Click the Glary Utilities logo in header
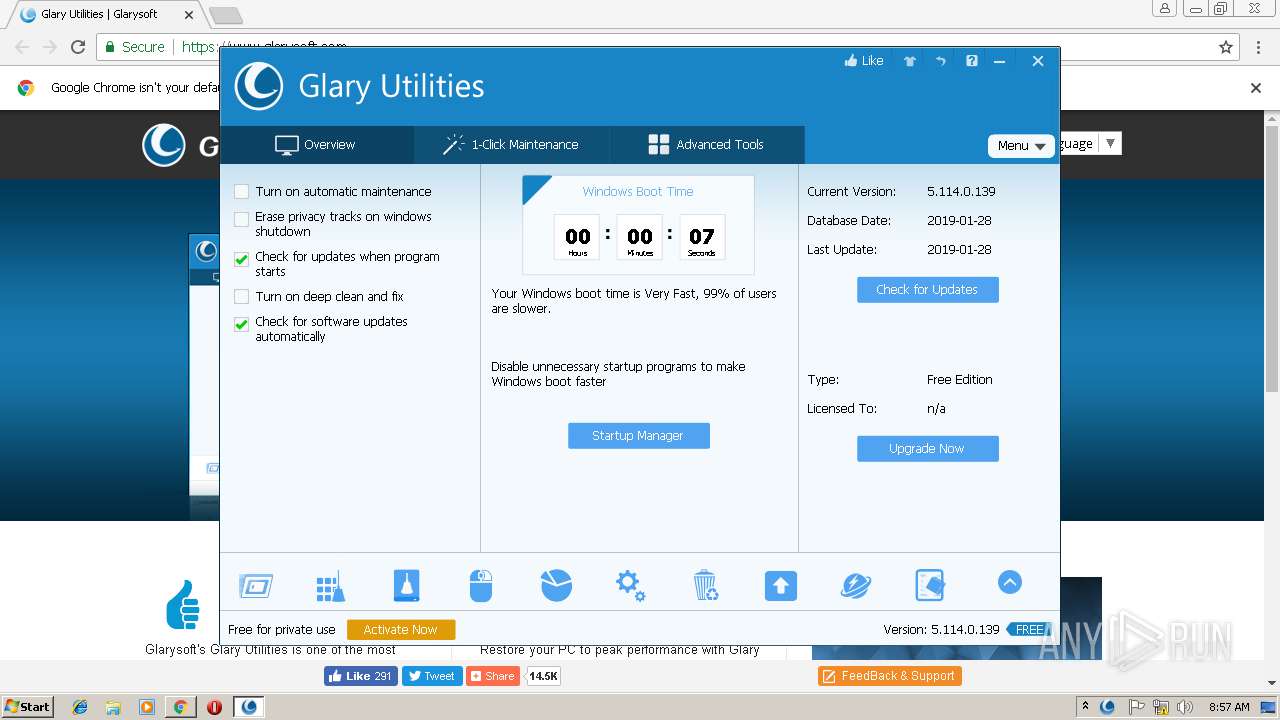Image resolution: width=1280 pixels, height=720 pixels. click(x=259, y=86)
